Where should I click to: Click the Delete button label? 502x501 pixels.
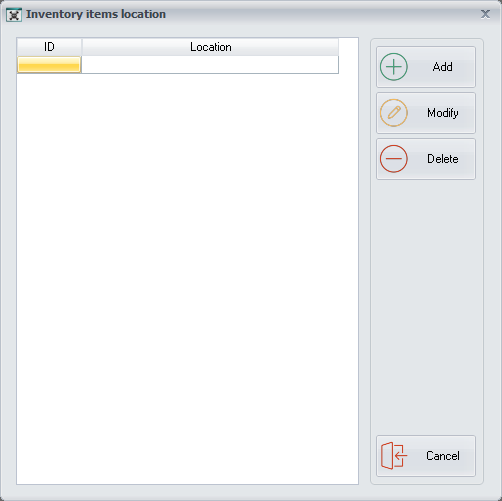point(443,159)
